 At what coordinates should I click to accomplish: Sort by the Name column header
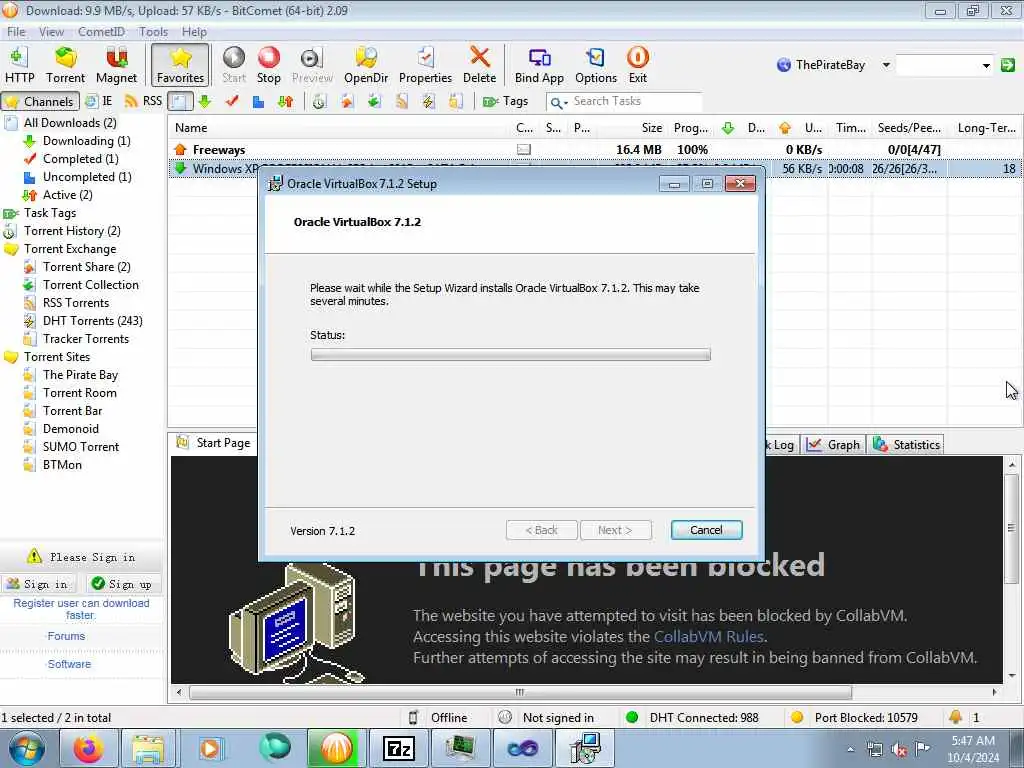pyautogui.click(x=340, y=128)
